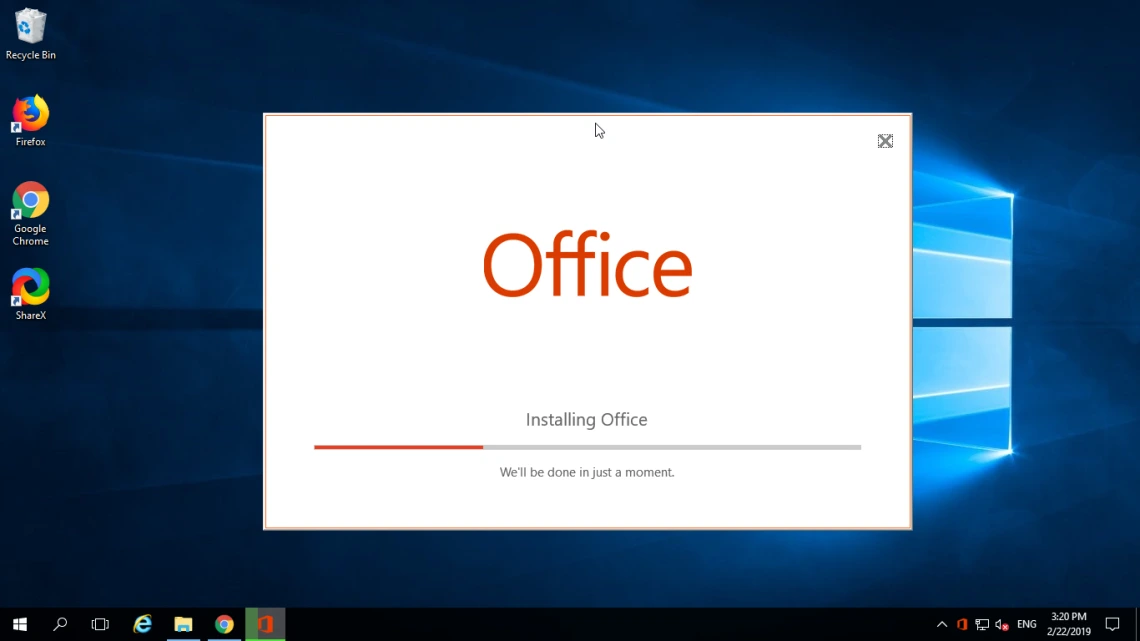
Task: Click the 'Installing Office' text
Action: point(587,419)
